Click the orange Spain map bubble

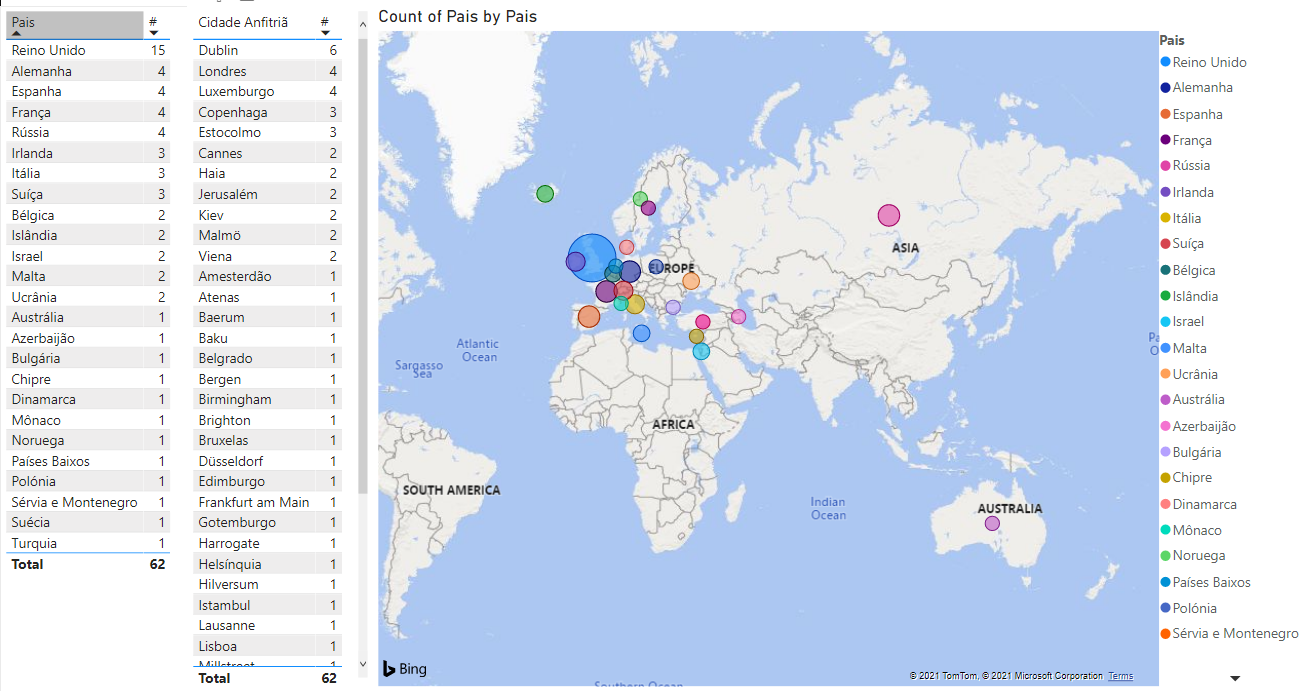589,317
